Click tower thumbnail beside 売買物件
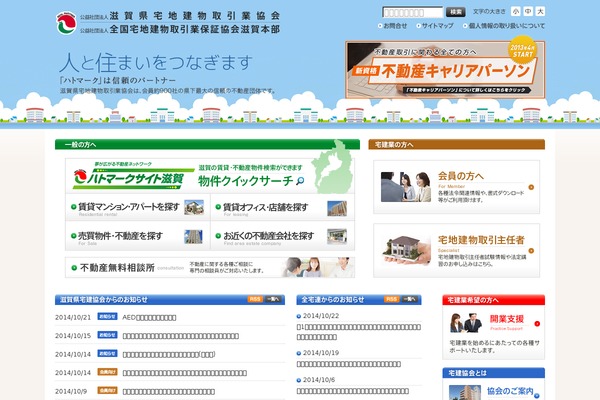Viewport: 600px width, 400px height. click(193, 237)
